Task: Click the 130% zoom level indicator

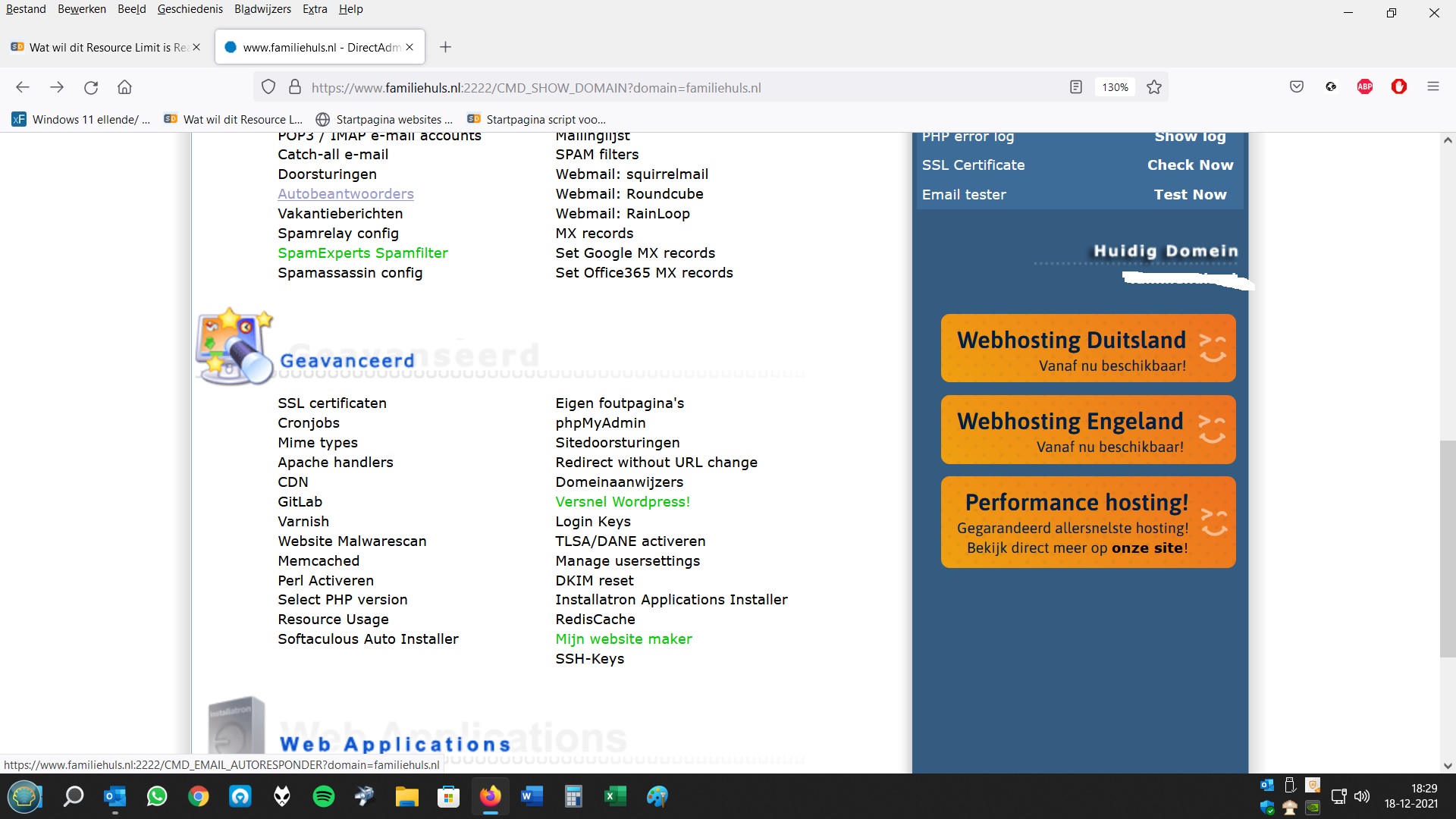Action: (x=1115, y=87)
